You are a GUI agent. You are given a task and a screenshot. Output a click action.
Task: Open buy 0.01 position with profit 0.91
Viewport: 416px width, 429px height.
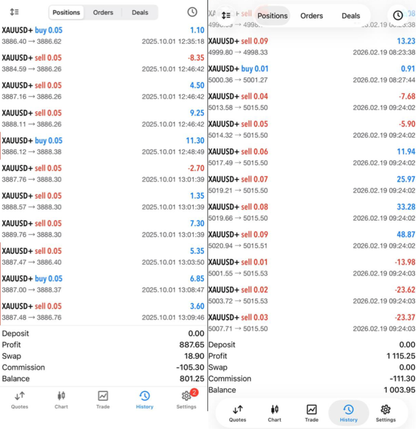[312, 74]
